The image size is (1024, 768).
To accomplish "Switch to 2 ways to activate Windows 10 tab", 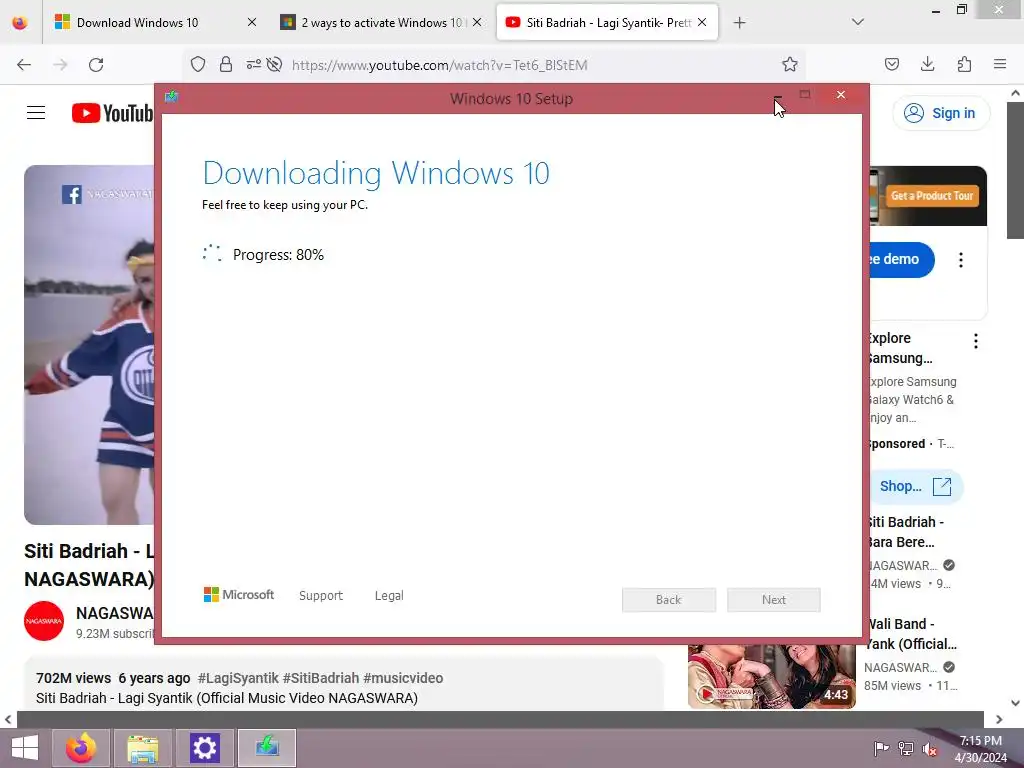I will [381, 22].
